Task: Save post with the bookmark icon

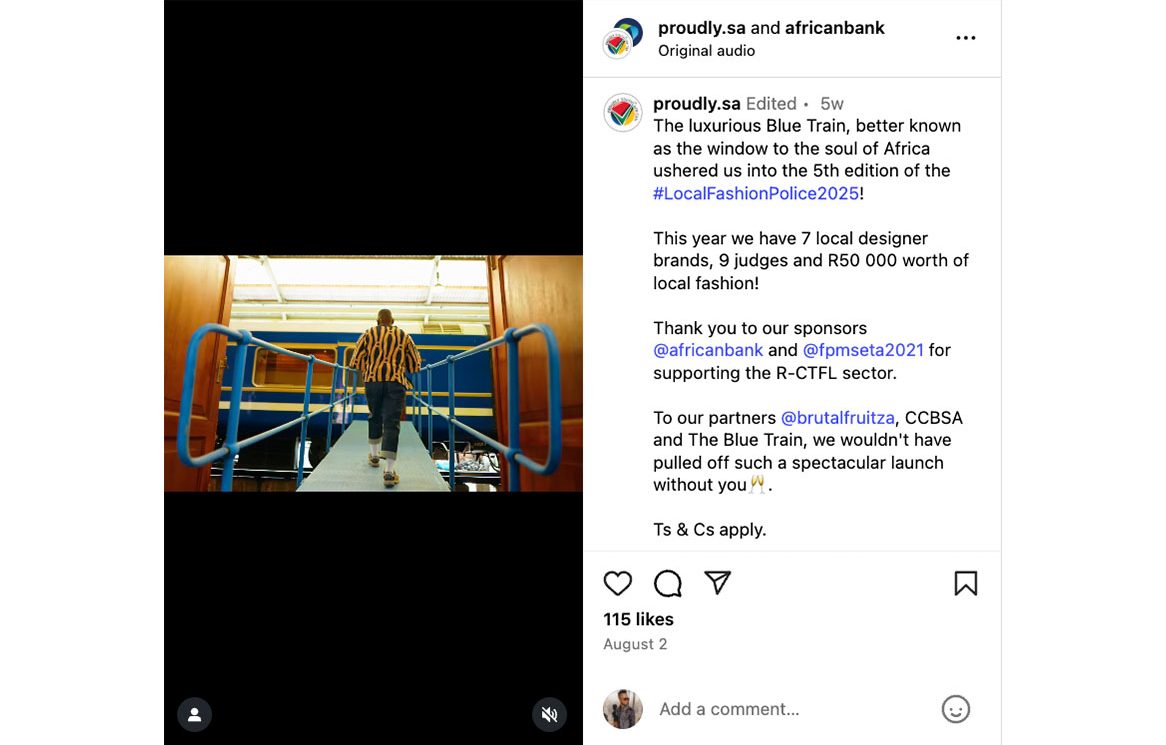Action: click(965, 584)
